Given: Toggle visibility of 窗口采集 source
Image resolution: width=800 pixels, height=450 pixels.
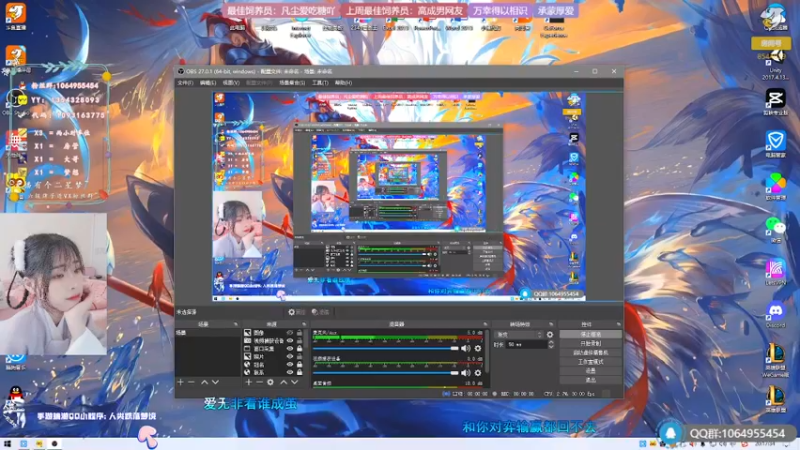Looking at the screenshot, I should [x=290, y=349].
